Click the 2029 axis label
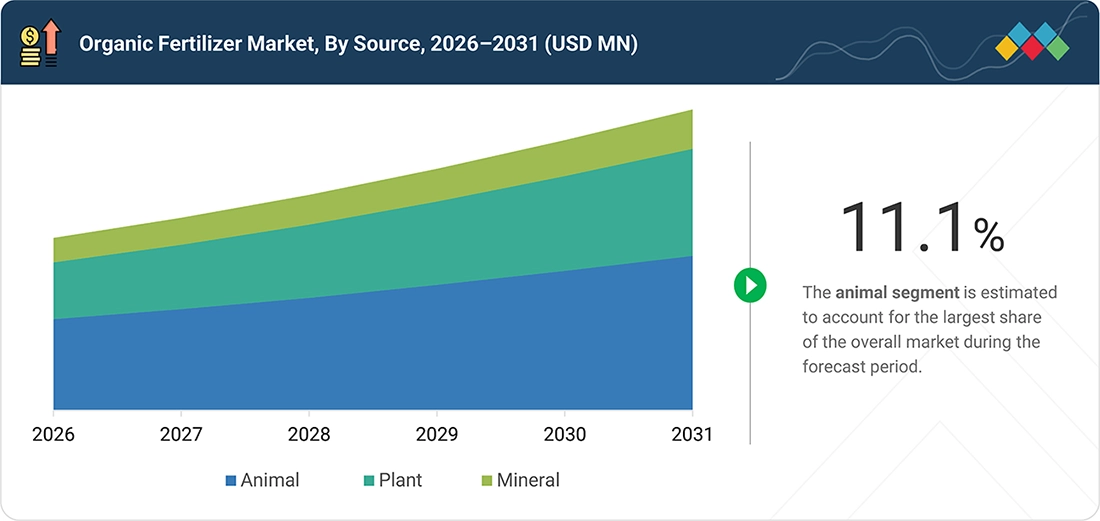1100x521 pixels. 437,435
